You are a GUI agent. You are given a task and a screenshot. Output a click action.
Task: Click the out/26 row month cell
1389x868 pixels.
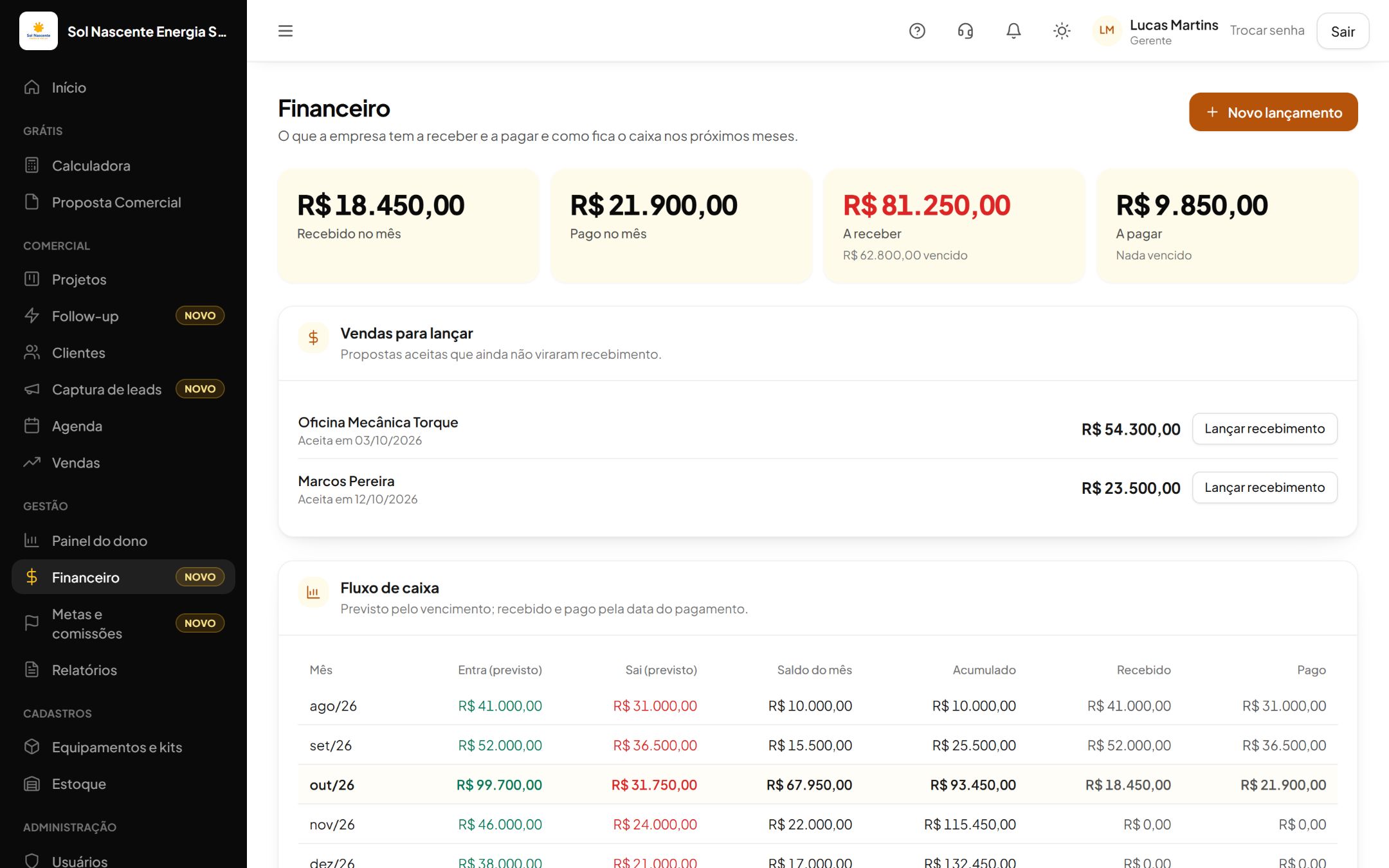pos(332,785)
